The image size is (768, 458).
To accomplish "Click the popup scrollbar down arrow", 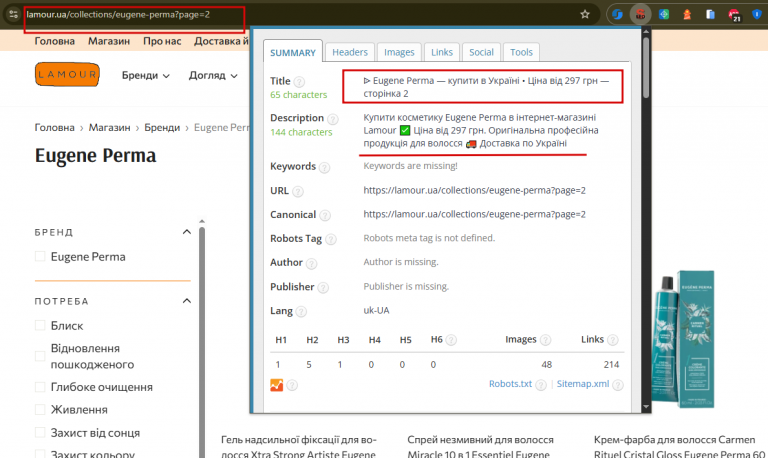I will 646,407.
